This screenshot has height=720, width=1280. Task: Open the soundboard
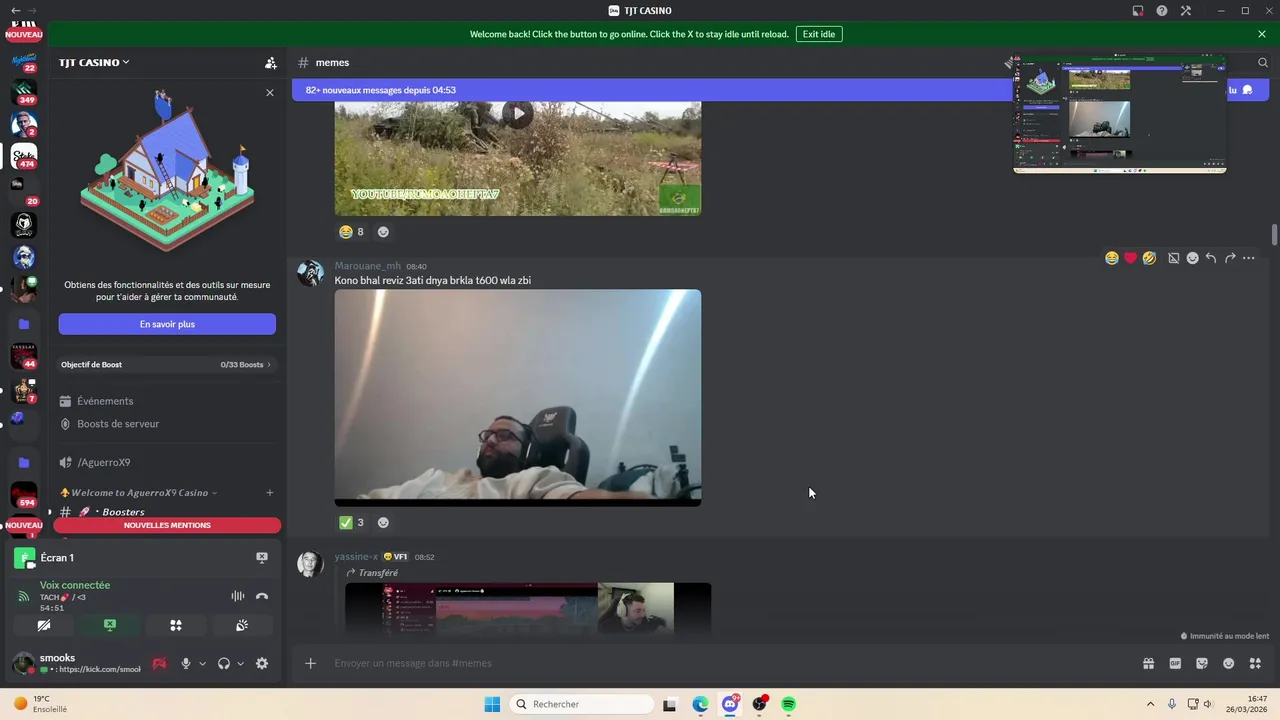pyautogui.click(x=242, y=625)
